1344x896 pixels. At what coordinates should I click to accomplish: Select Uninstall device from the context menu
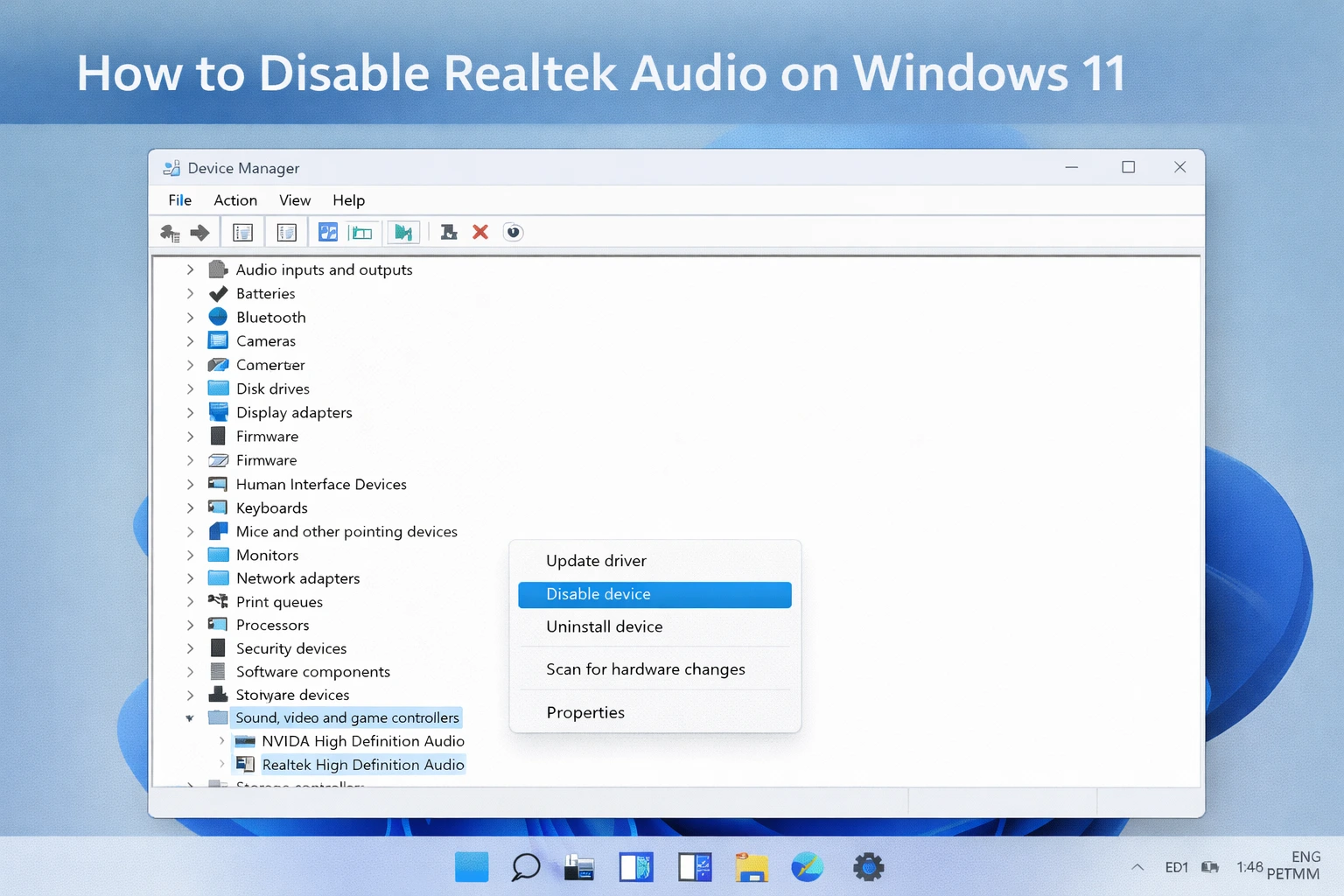[604, 626]
